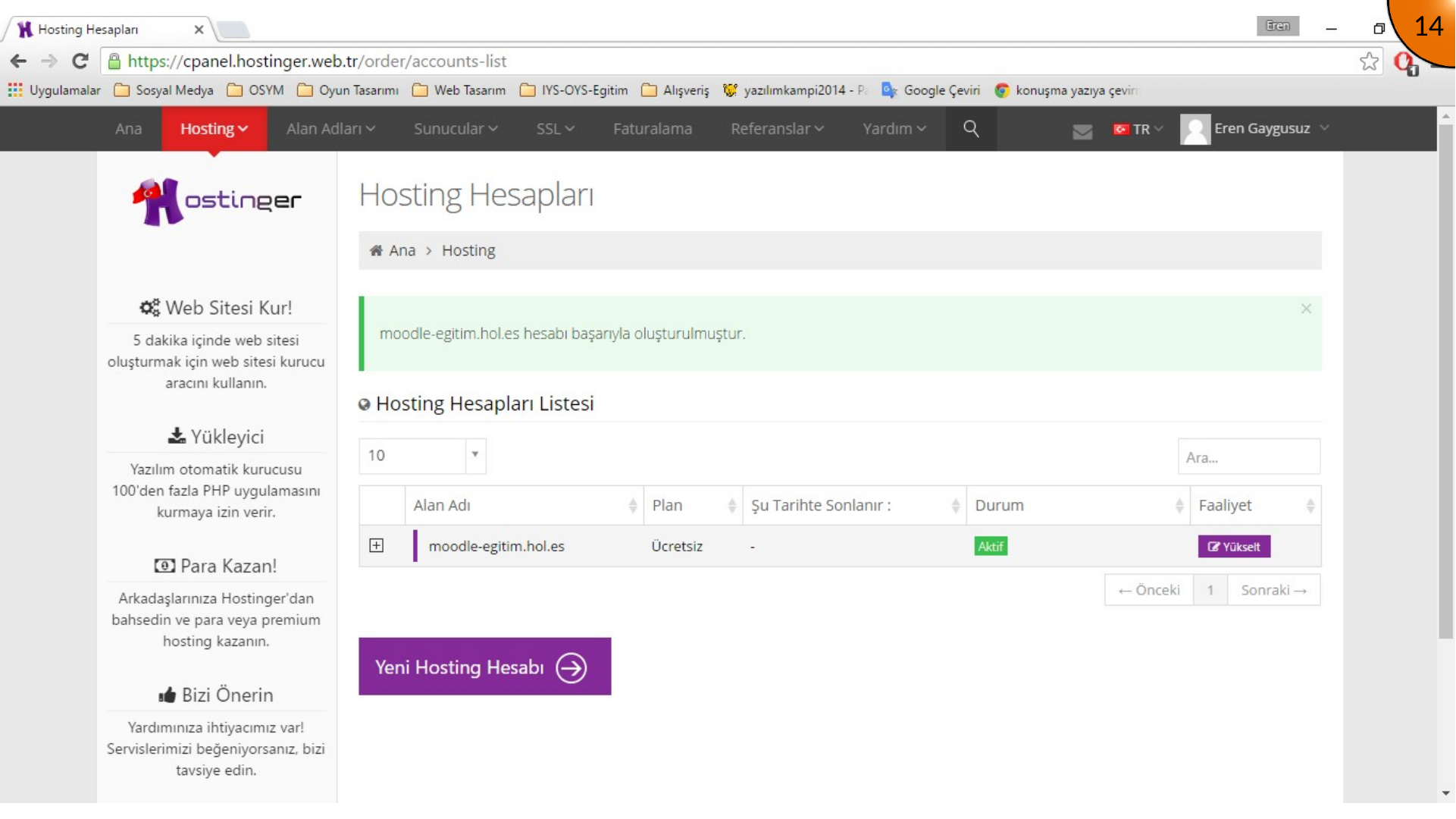The height and width of the screenshot is (819, 1456).
Task: Open Alışveriş bookmark folder
Action: (x=675, y=90)
